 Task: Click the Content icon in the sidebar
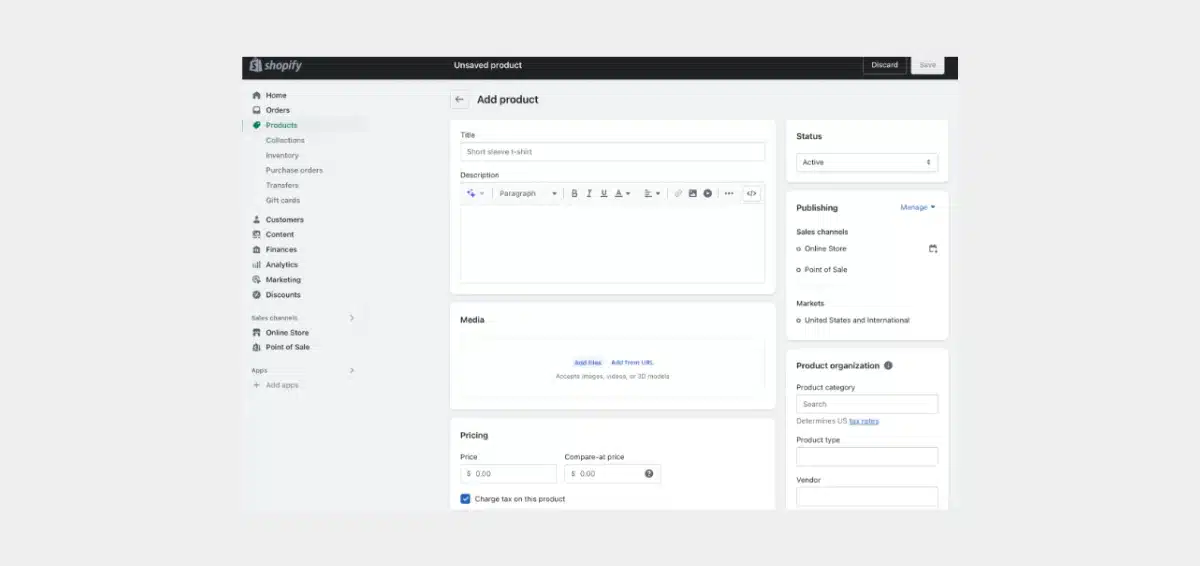click(x=257, y=234)
